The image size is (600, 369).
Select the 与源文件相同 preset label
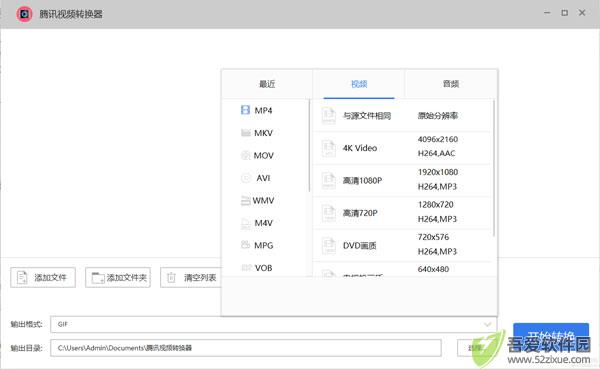coord(367,116)
